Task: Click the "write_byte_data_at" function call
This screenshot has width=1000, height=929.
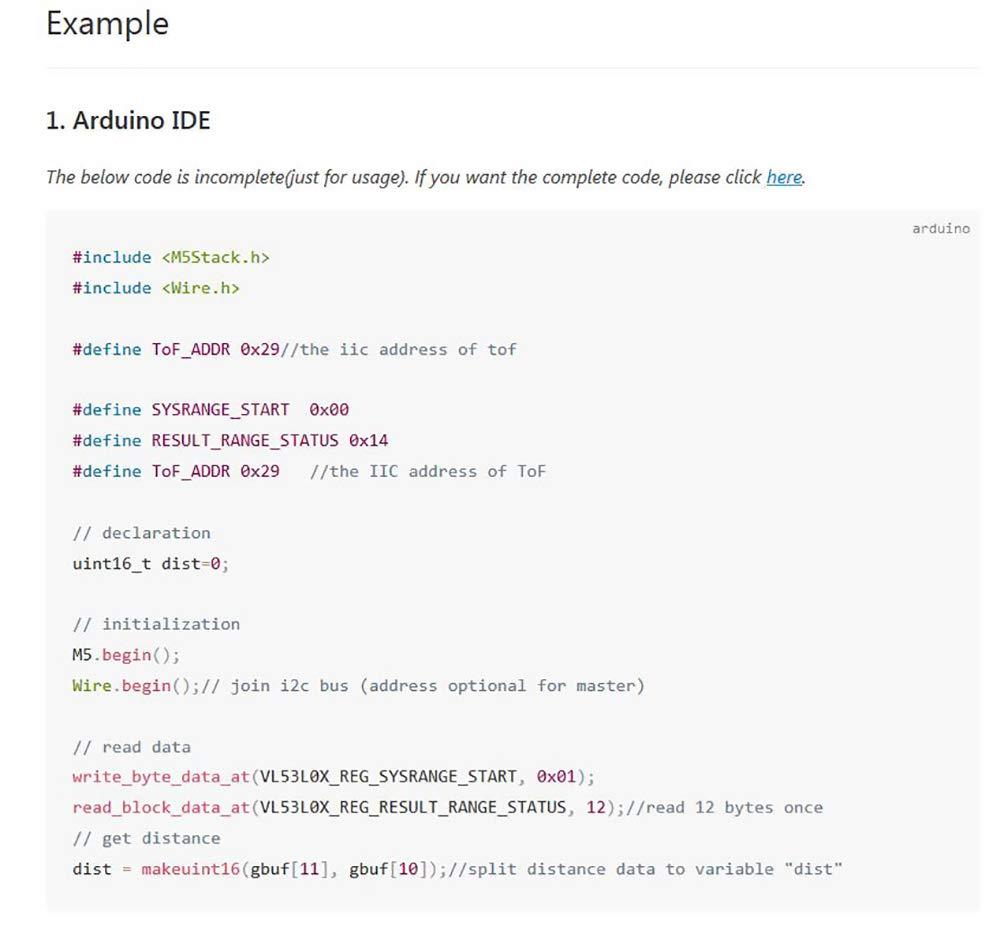Action: coord(160,777)
